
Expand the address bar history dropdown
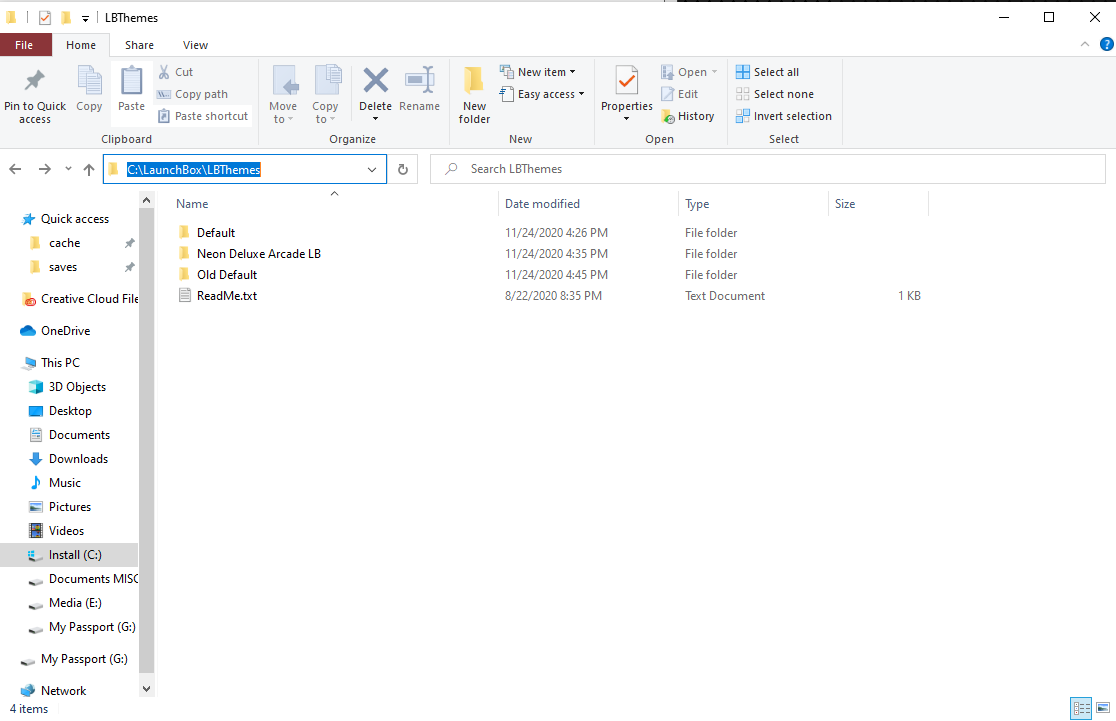click(372, 169)
